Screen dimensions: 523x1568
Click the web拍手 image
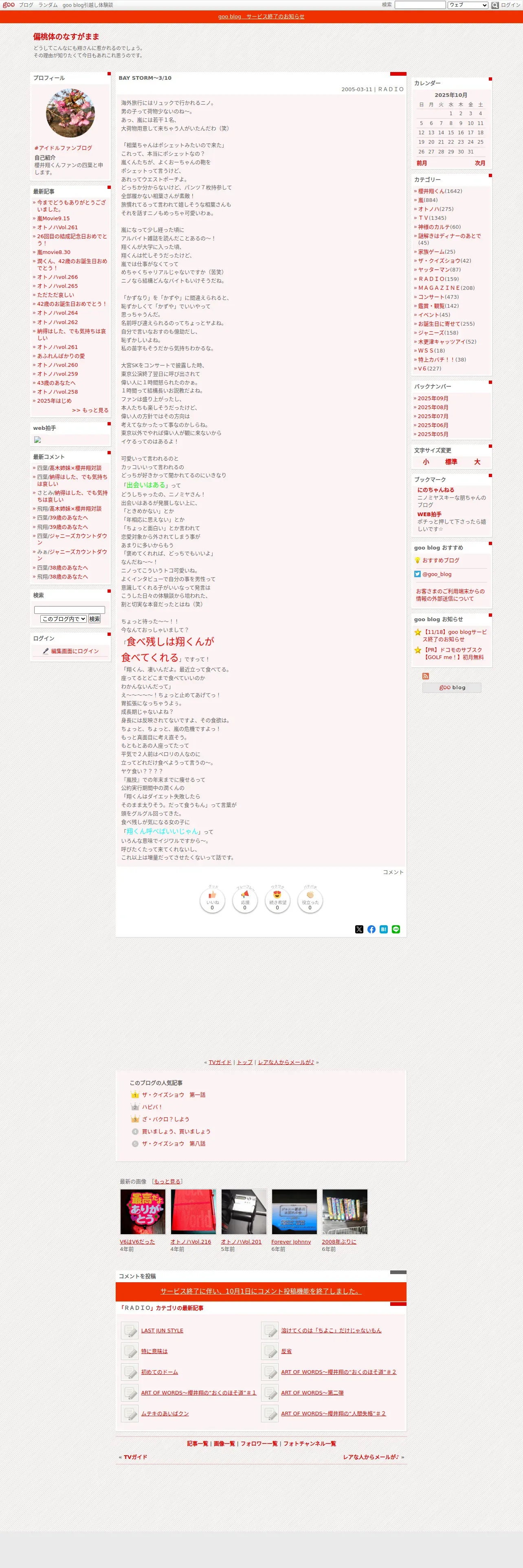[x=38, y=440]
